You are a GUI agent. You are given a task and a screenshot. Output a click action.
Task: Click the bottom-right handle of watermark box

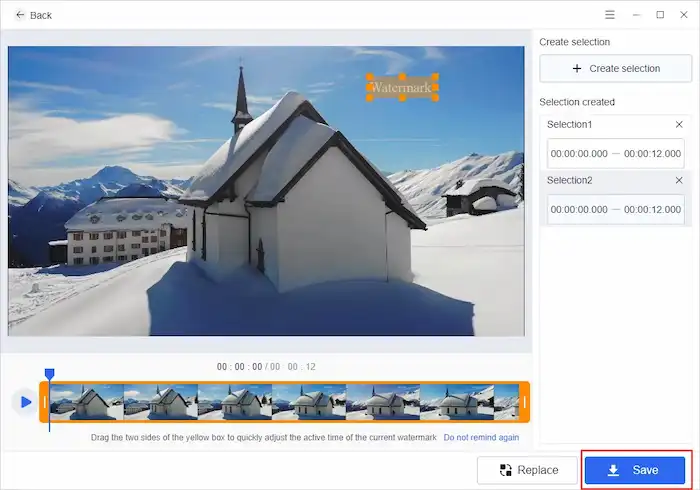[436, 98]
